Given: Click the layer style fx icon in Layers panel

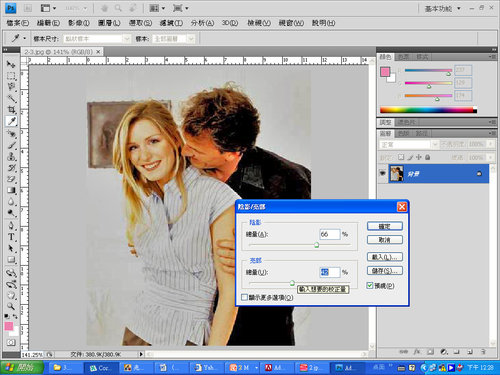Looking at the screenshot, I should coord(417,352).
